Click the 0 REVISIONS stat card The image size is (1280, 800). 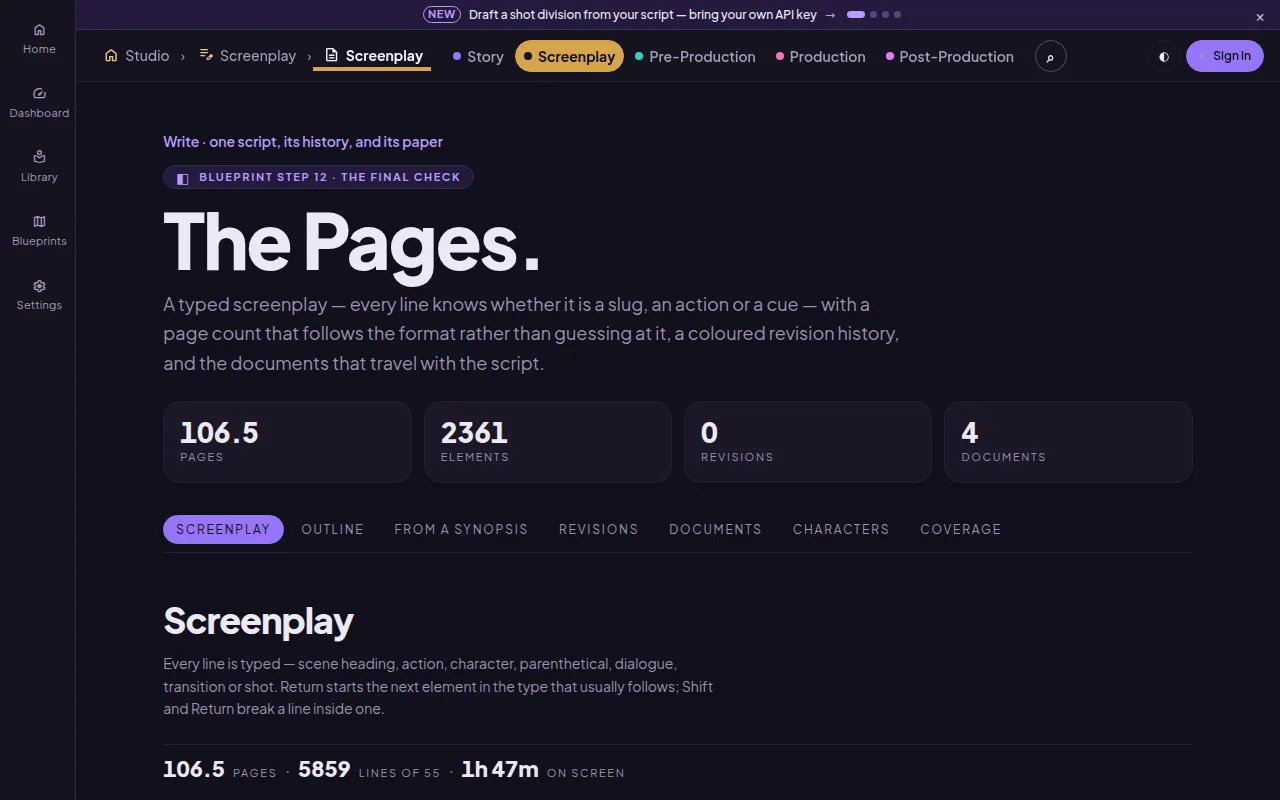coord(808,442)
